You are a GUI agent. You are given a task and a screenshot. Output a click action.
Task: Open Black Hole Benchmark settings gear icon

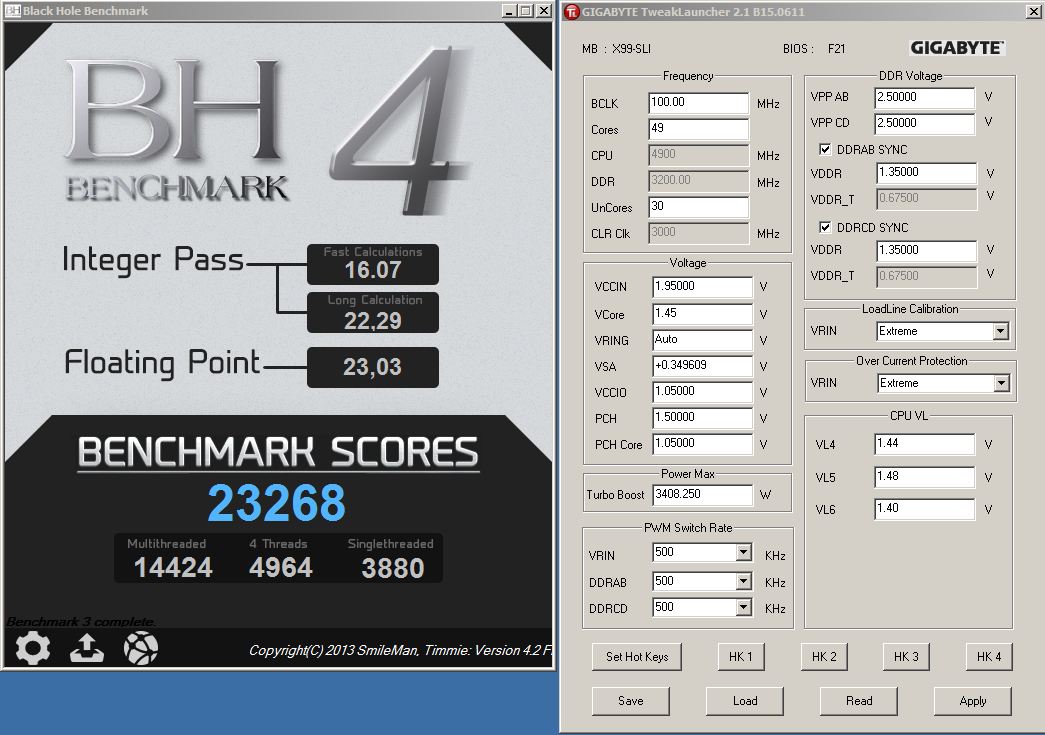click(33, 648)
